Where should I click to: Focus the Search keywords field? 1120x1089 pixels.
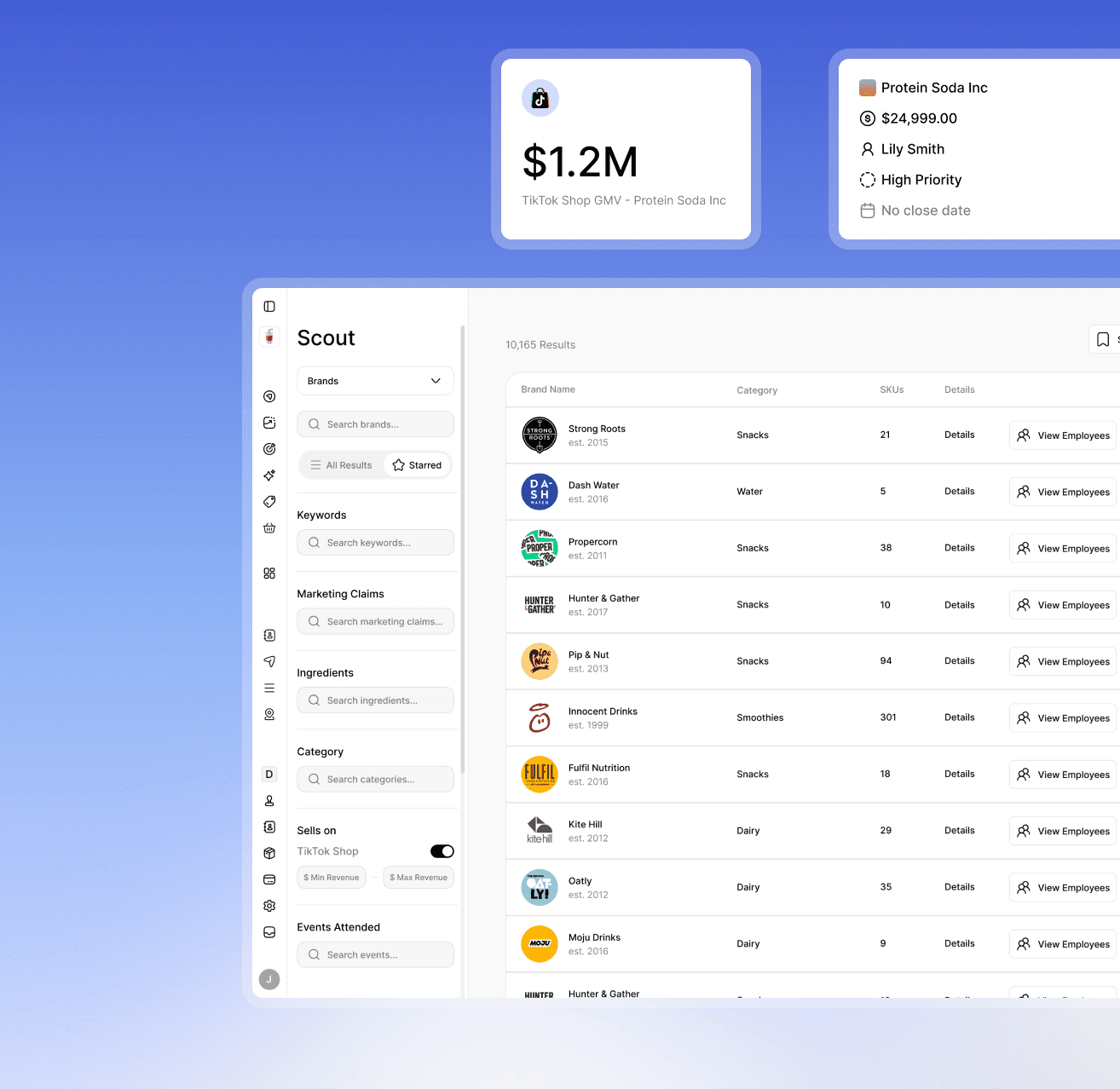click(x=375, y=543)
